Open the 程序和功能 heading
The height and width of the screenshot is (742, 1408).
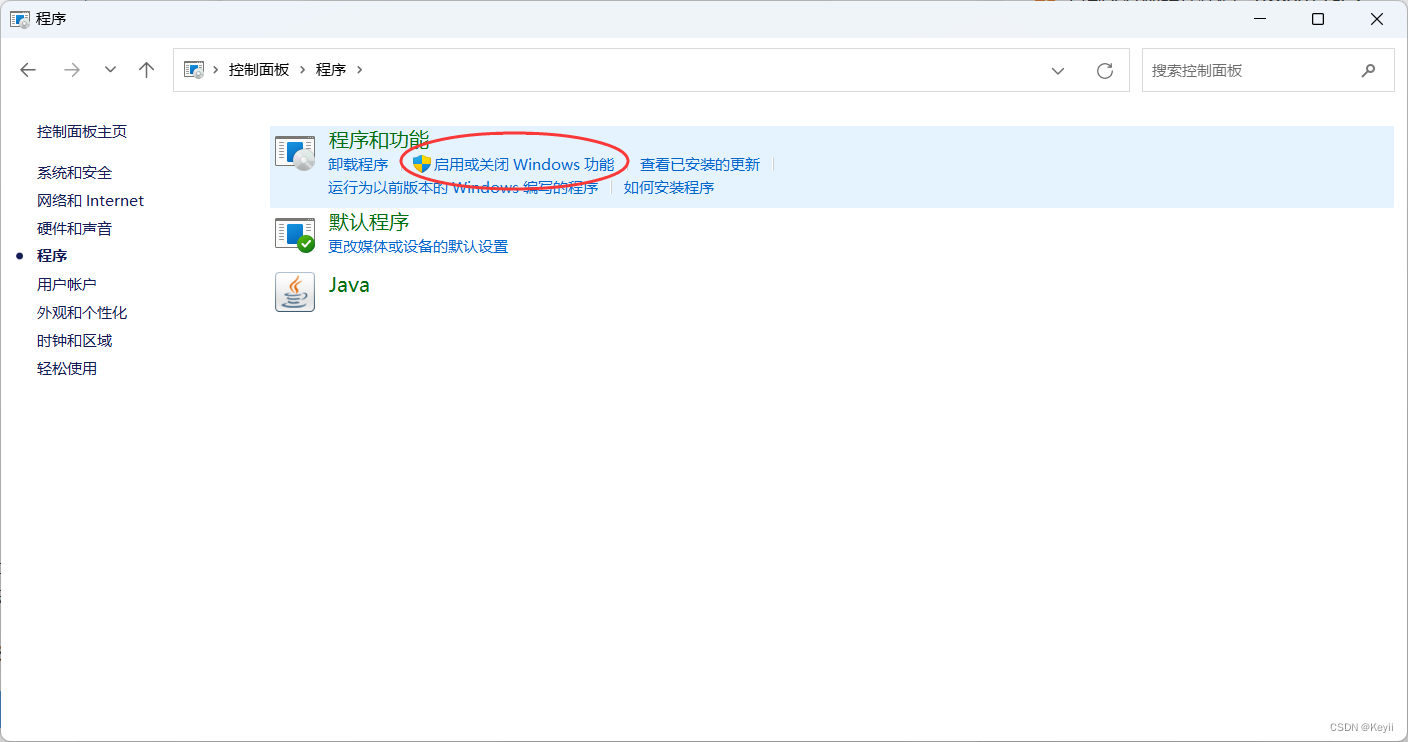[x=379, y=140]
